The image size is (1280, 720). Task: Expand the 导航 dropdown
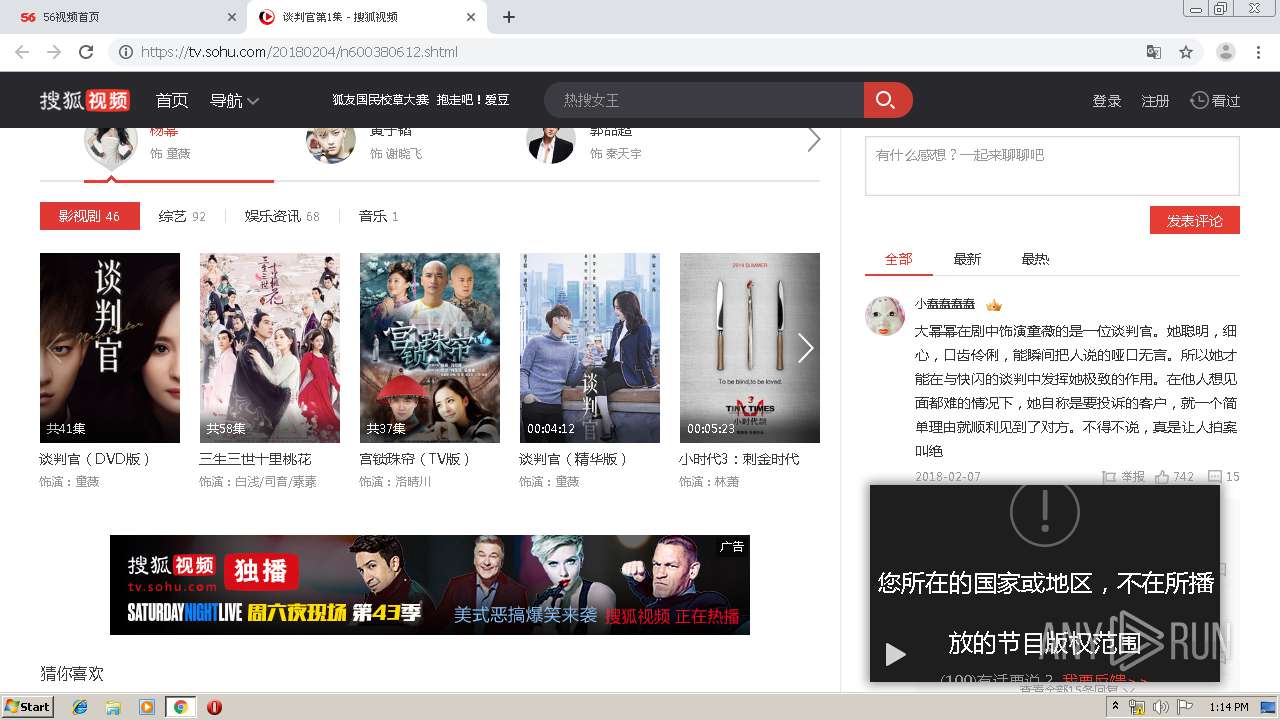pos(235,100)
